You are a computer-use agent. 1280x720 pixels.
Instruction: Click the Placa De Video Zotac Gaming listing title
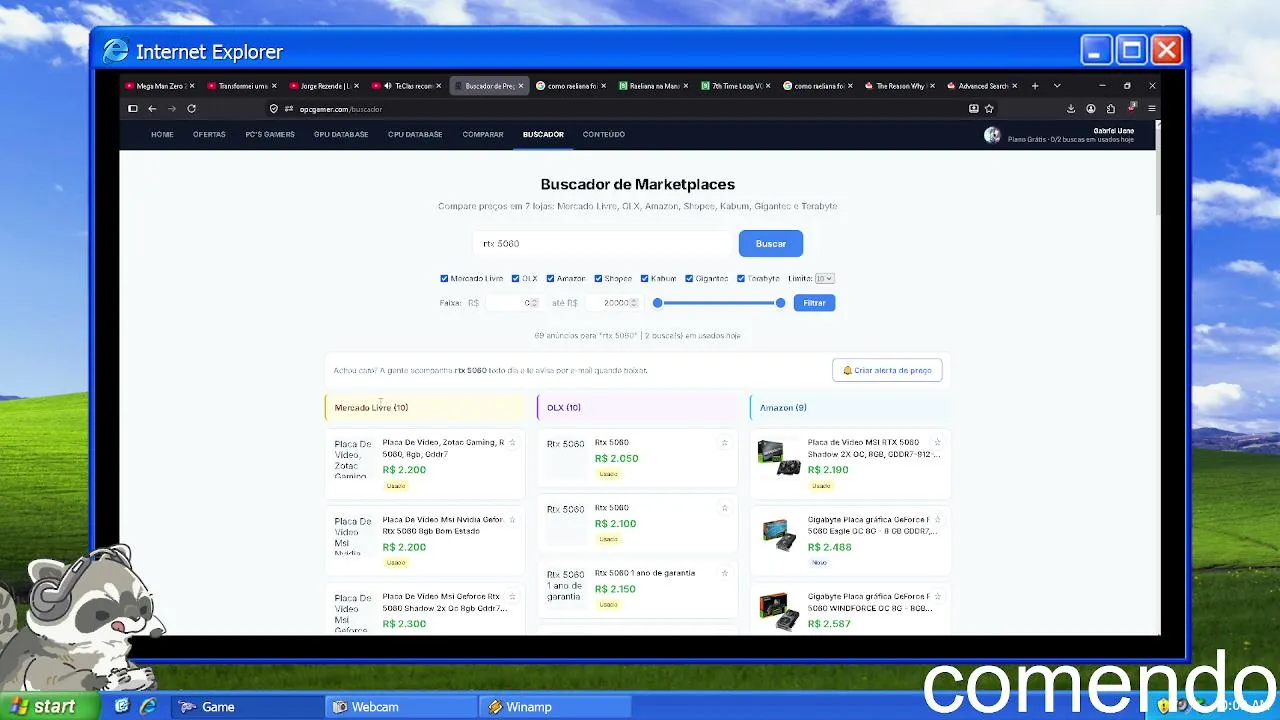[442, 448]
